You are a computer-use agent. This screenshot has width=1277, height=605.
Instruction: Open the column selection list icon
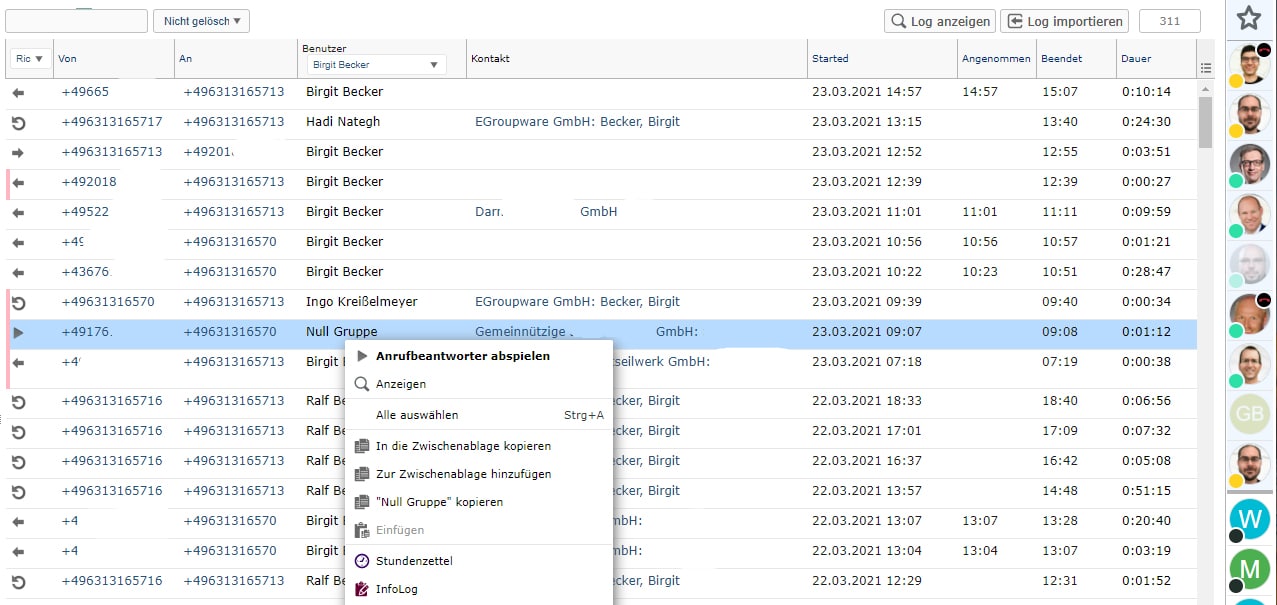tap(1205, 68)
